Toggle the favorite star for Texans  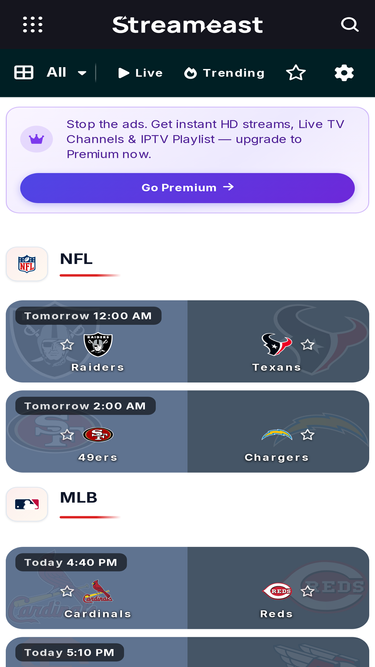pyautogui.click(x=307, y=345)
